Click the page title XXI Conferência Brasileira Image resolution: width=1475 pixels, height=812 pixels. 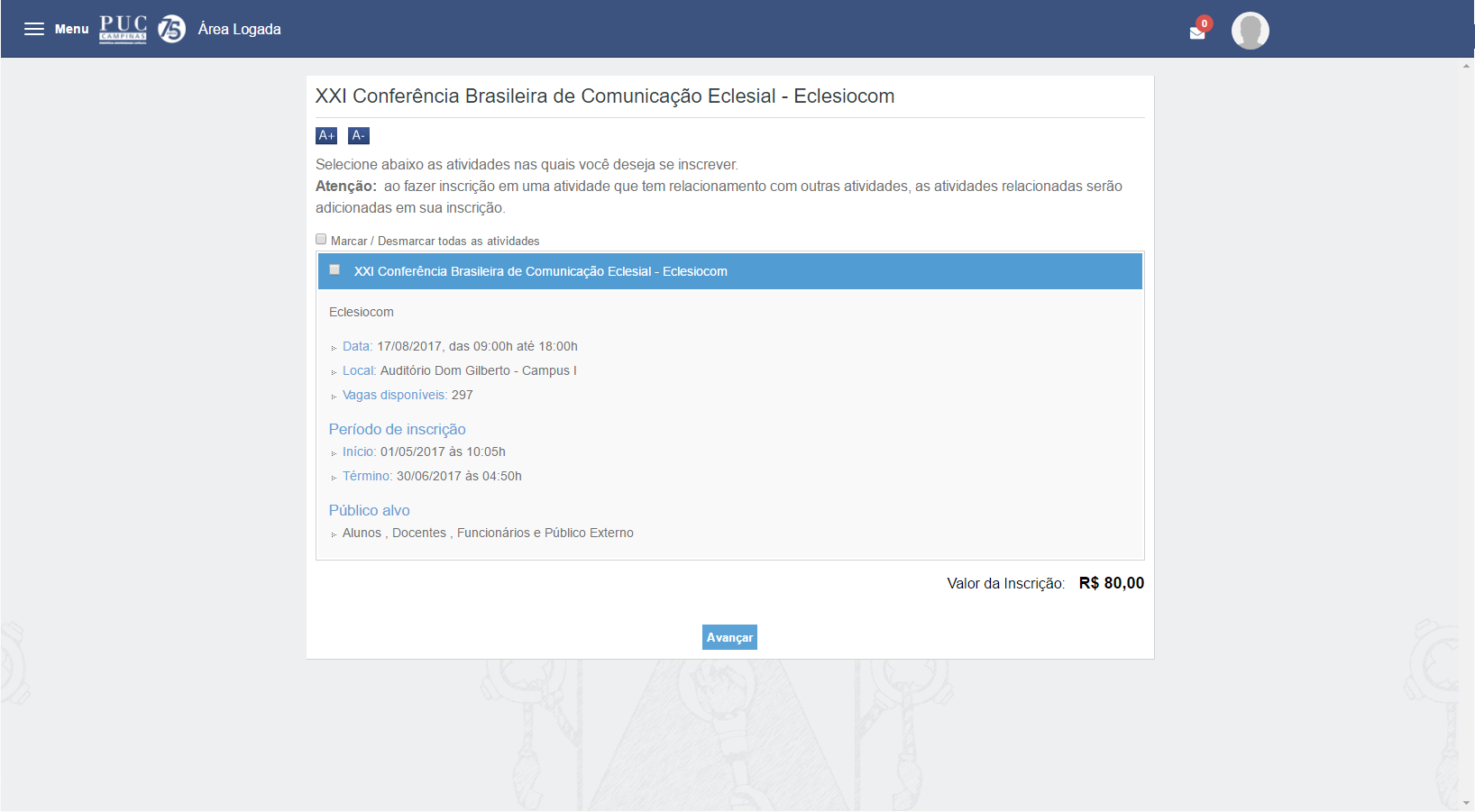coord(605,96)
